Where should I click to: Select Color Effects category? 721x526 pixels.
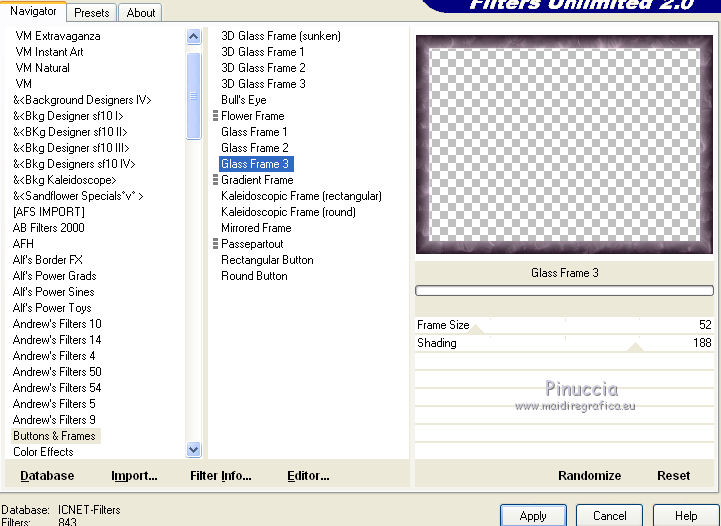(43, 452)
